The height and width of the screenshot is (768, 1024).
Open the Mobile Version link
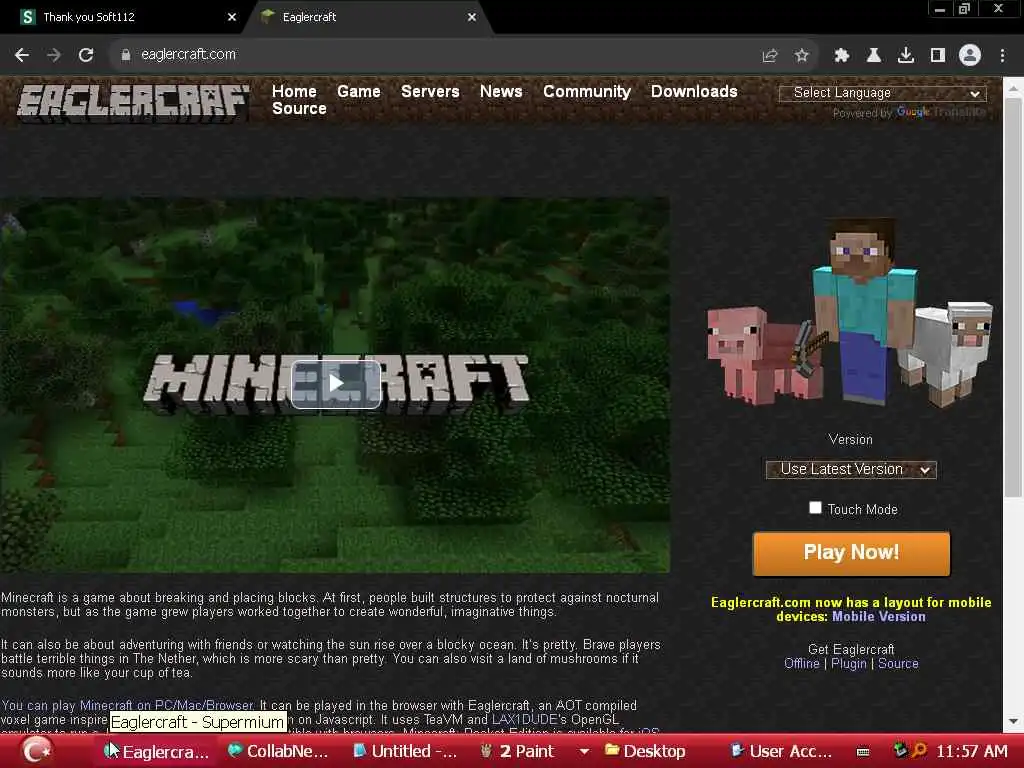pyautogui.click(x=878, y=616)
